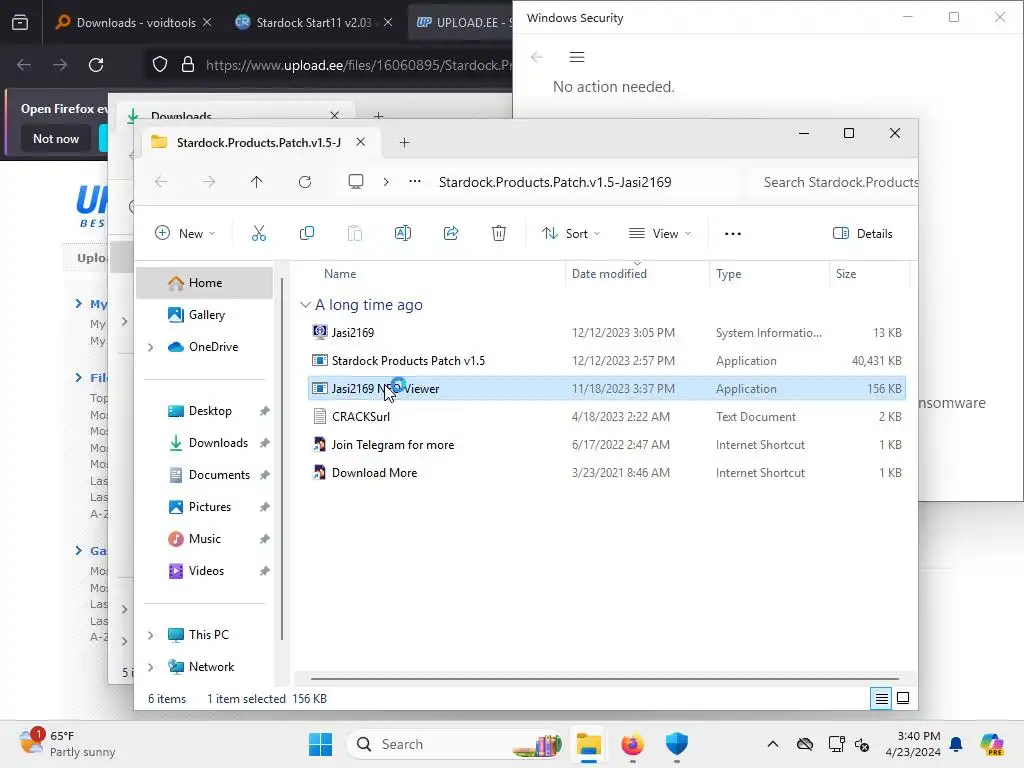Viewport: 1024px width, 768px height.
Task: Open the View dropdown menu
Action: (x=660, y=233)
